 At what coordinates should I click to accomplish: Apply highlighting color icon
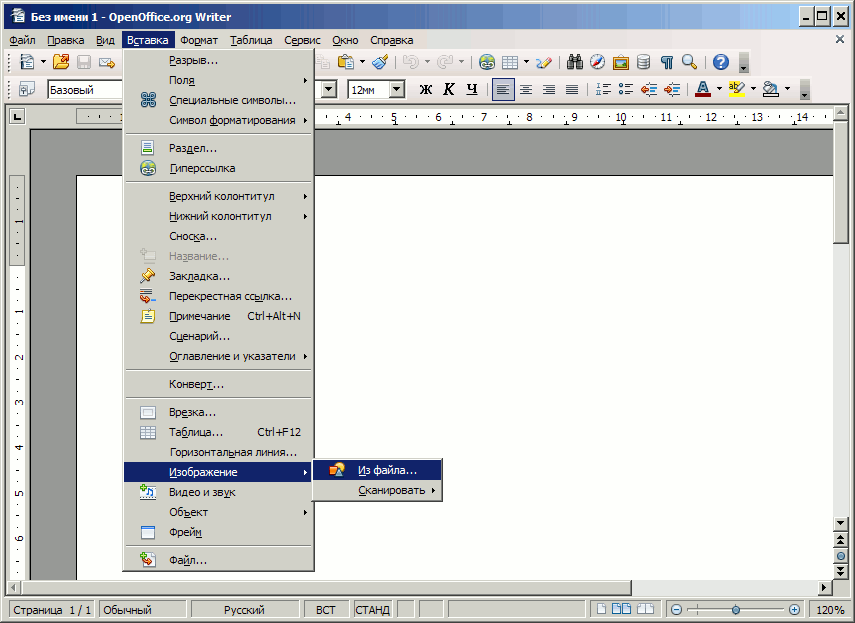(x=737, y=89)
